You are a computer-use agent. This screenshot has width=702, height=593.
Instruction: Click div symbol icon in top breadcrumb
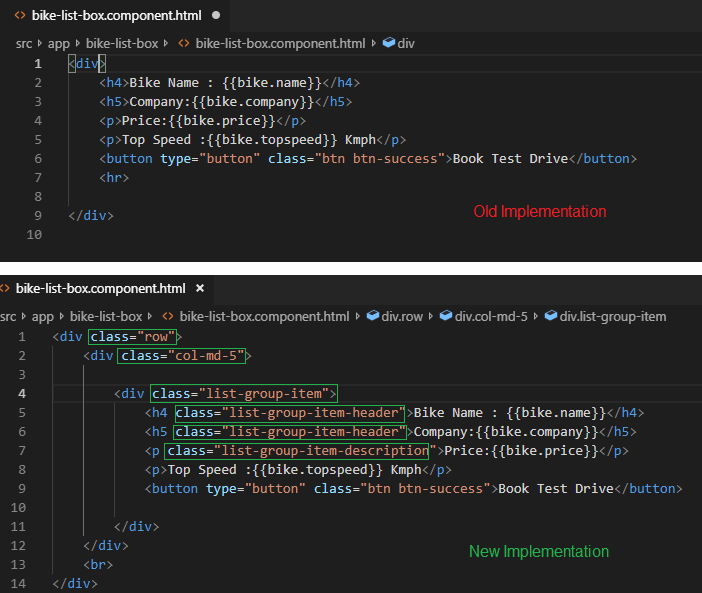[389, 43]
